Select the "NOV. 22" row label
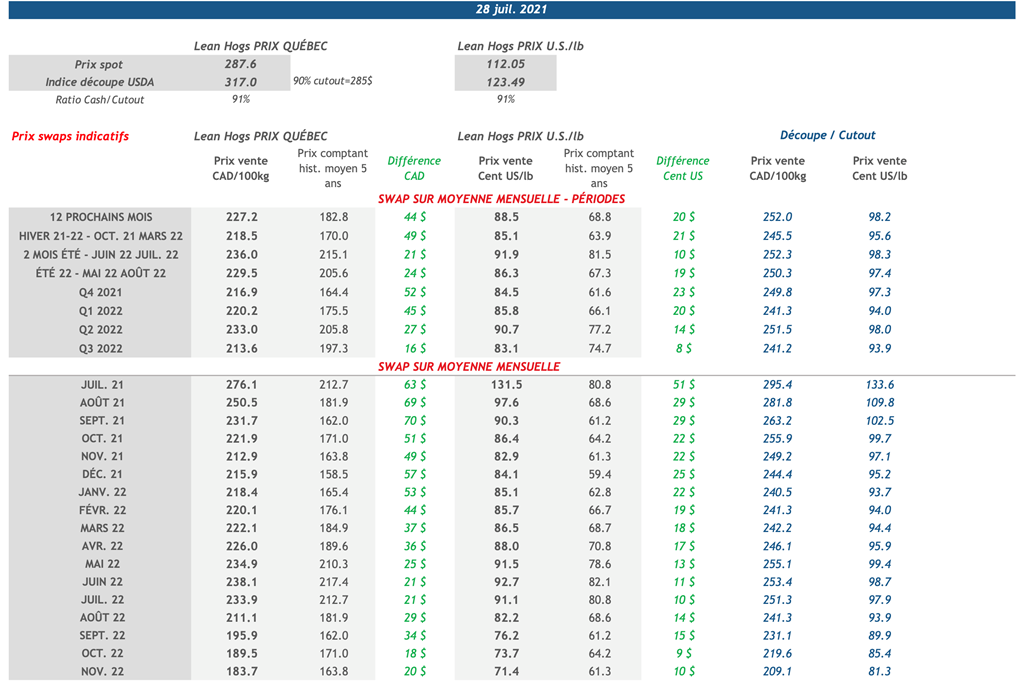The height and width of the screenshot is (683, 1024). (x=101, y=672)
